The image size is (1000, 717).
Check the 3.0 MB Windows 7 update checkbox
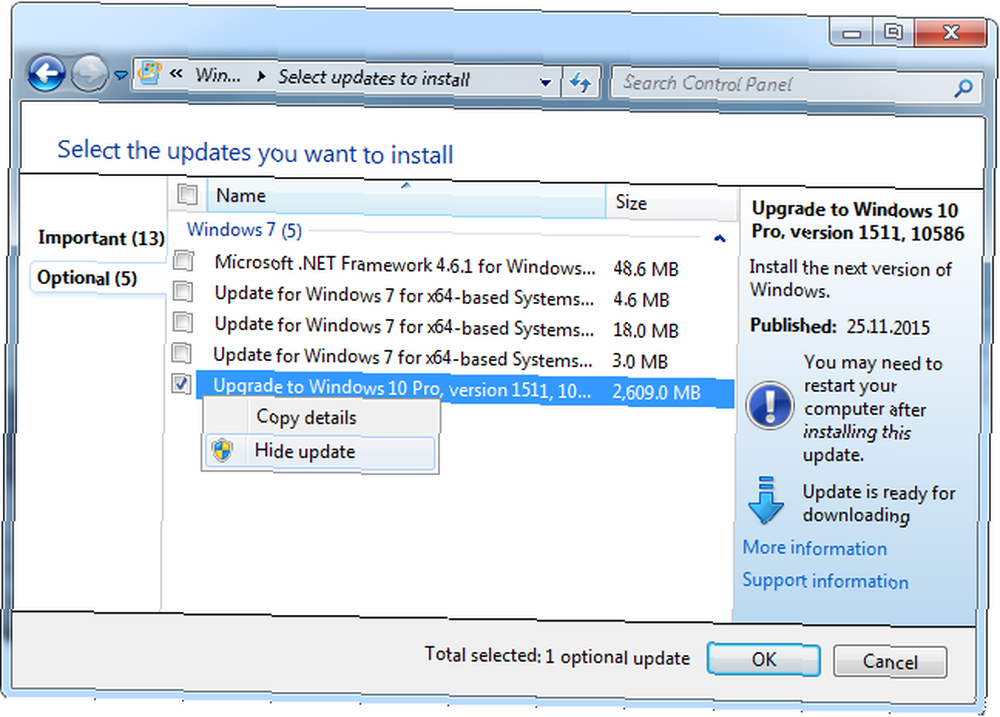pos(182,352)
